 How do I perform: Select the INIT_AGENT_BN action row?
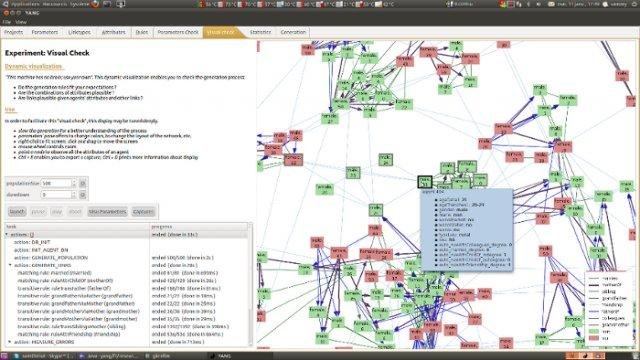click(126, 250)
